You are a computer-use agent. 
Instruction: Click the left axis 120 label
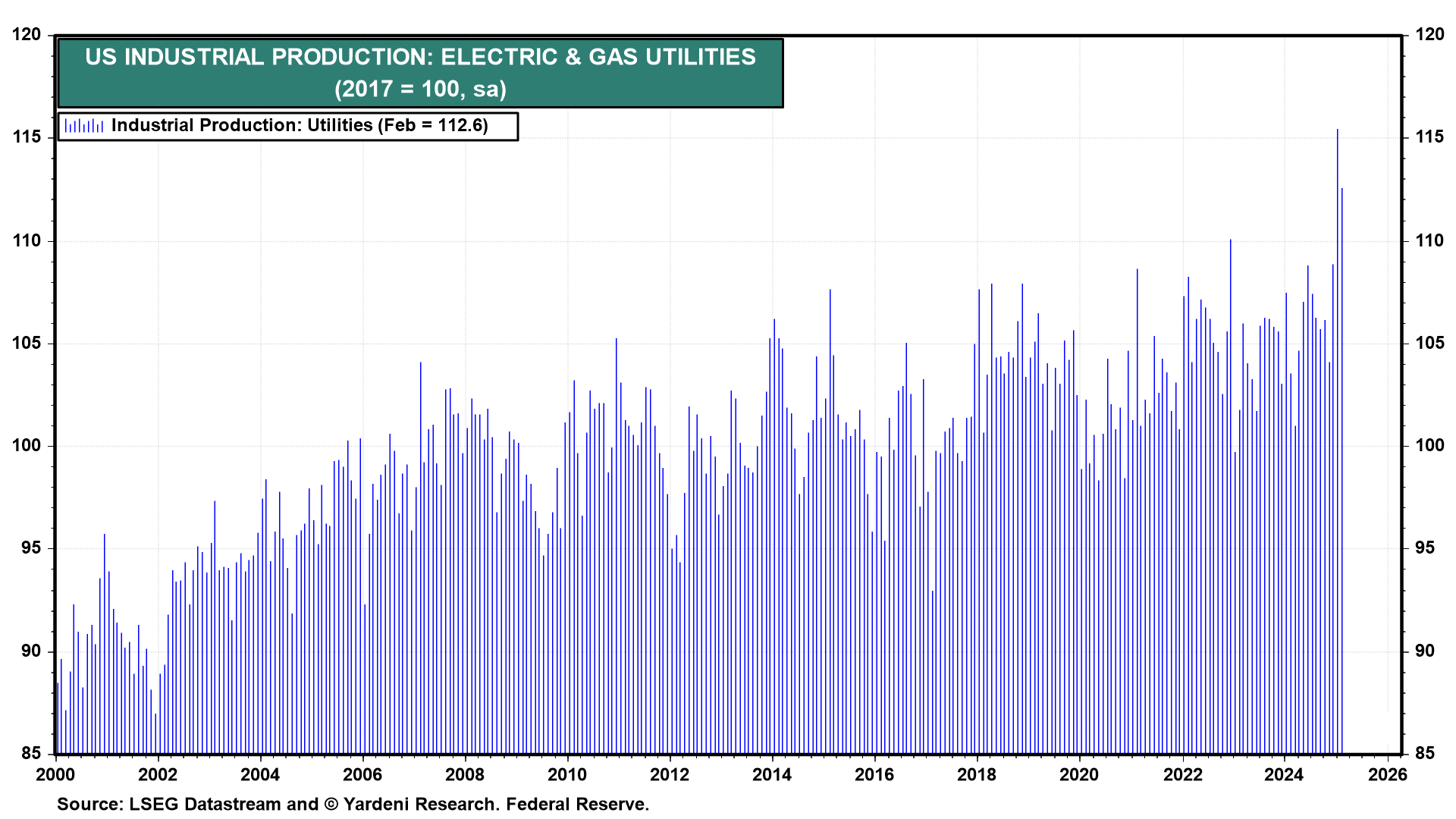point(27,35)
